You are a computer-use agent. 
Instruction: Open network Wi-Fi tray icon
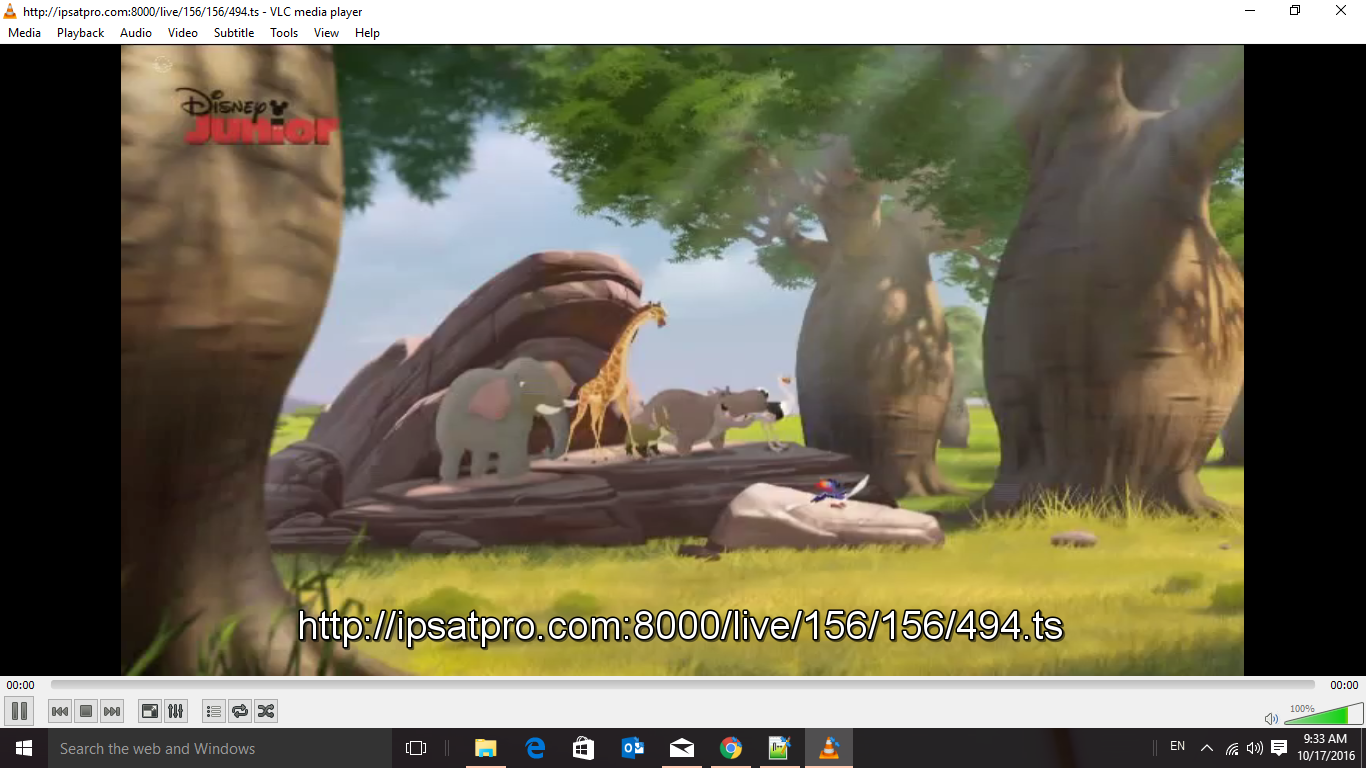pos(1232,748)
